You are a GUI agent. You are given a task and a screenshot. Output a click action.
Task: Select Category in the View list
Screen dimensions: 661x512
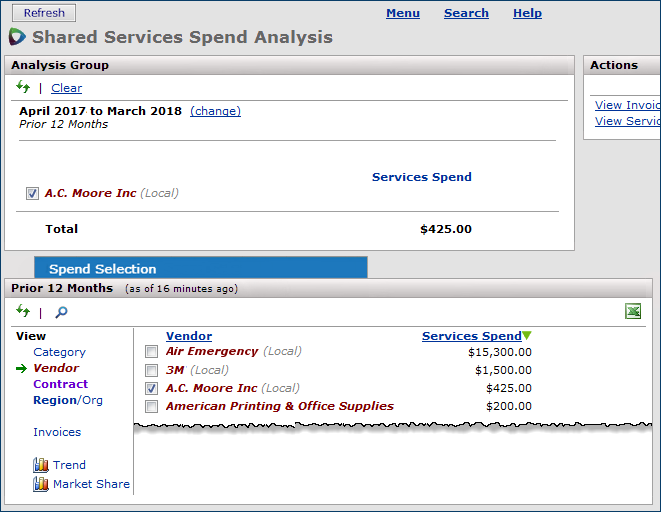click(59, 352)
